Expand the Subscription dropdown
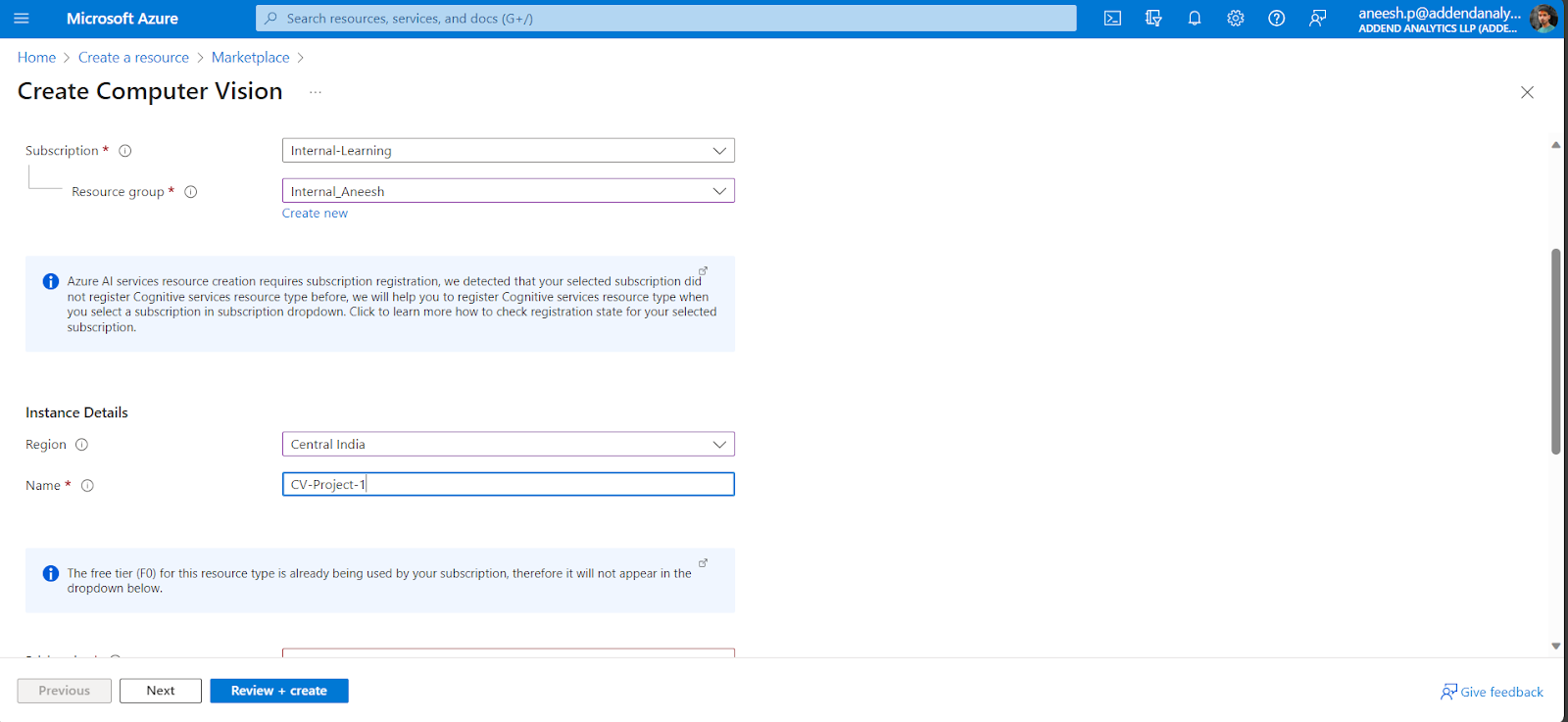Screen dimensions: 1568x722 click(x=509, y=151)
